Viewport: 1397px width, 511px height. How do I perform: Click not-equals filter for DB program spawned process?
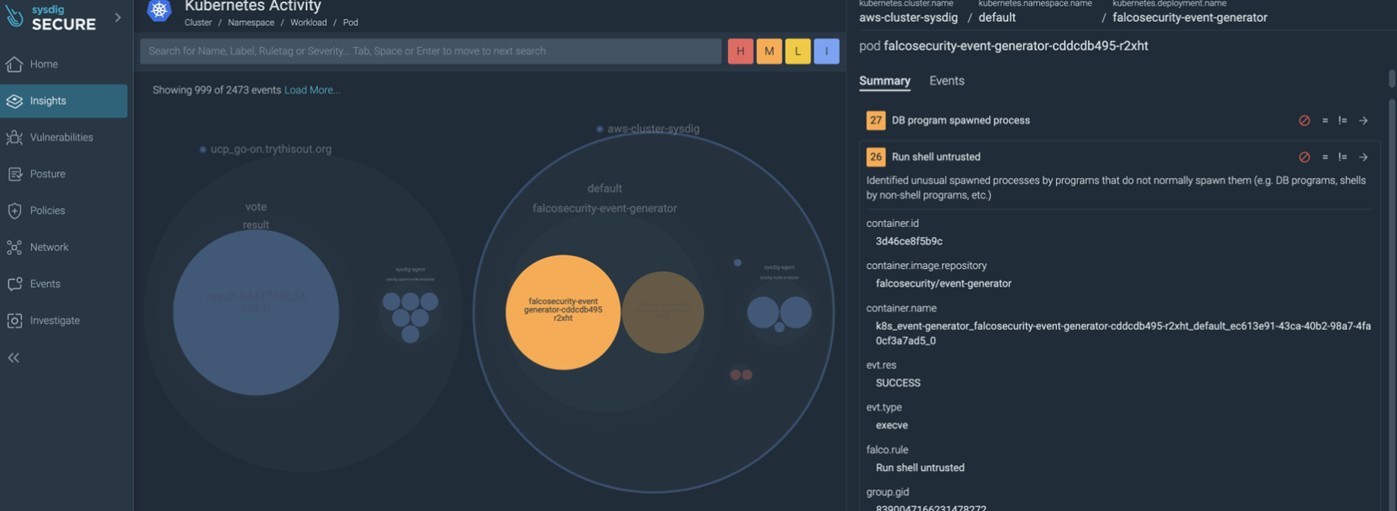point(1342,120)
